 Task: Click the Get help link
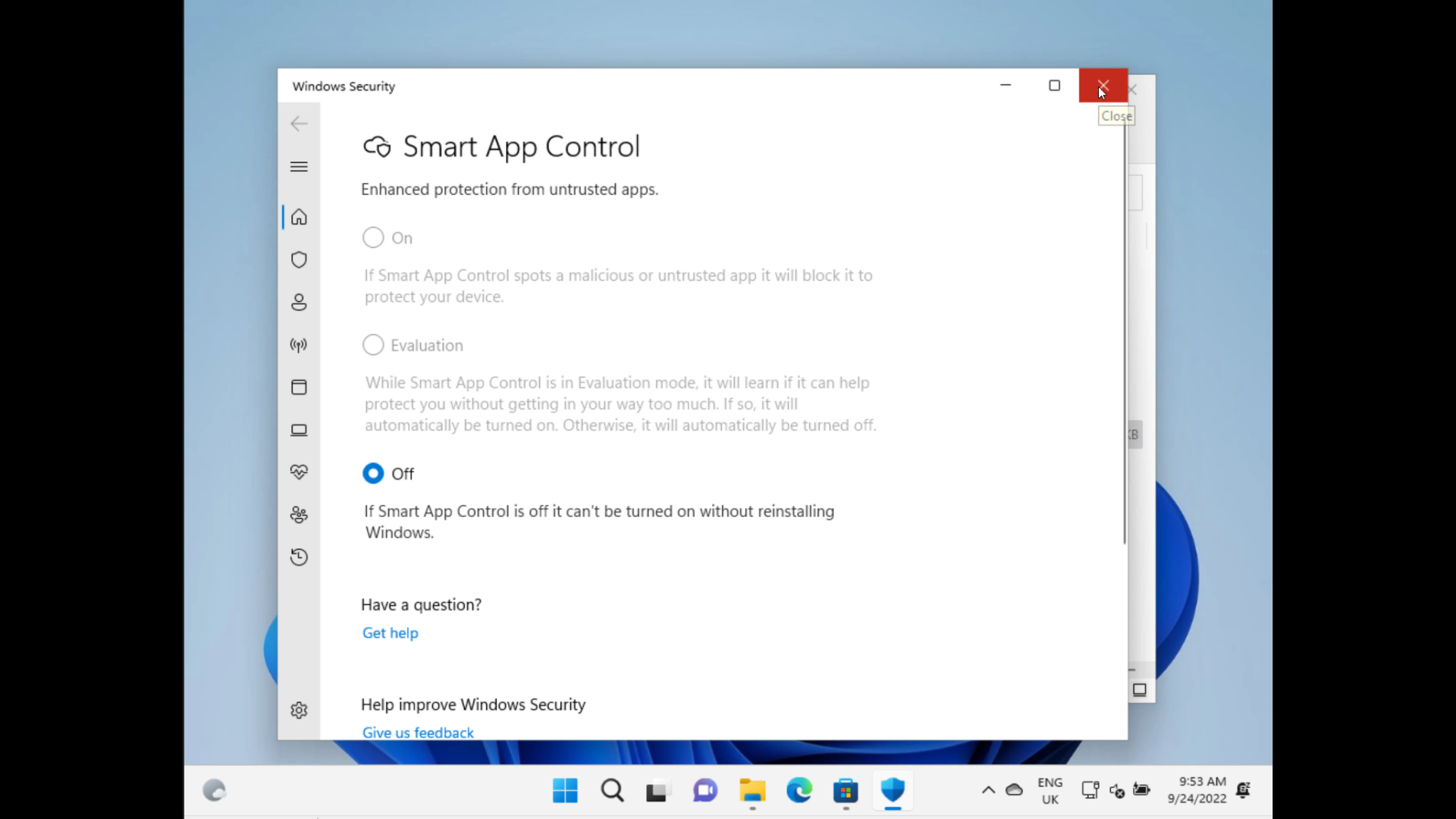390,632
